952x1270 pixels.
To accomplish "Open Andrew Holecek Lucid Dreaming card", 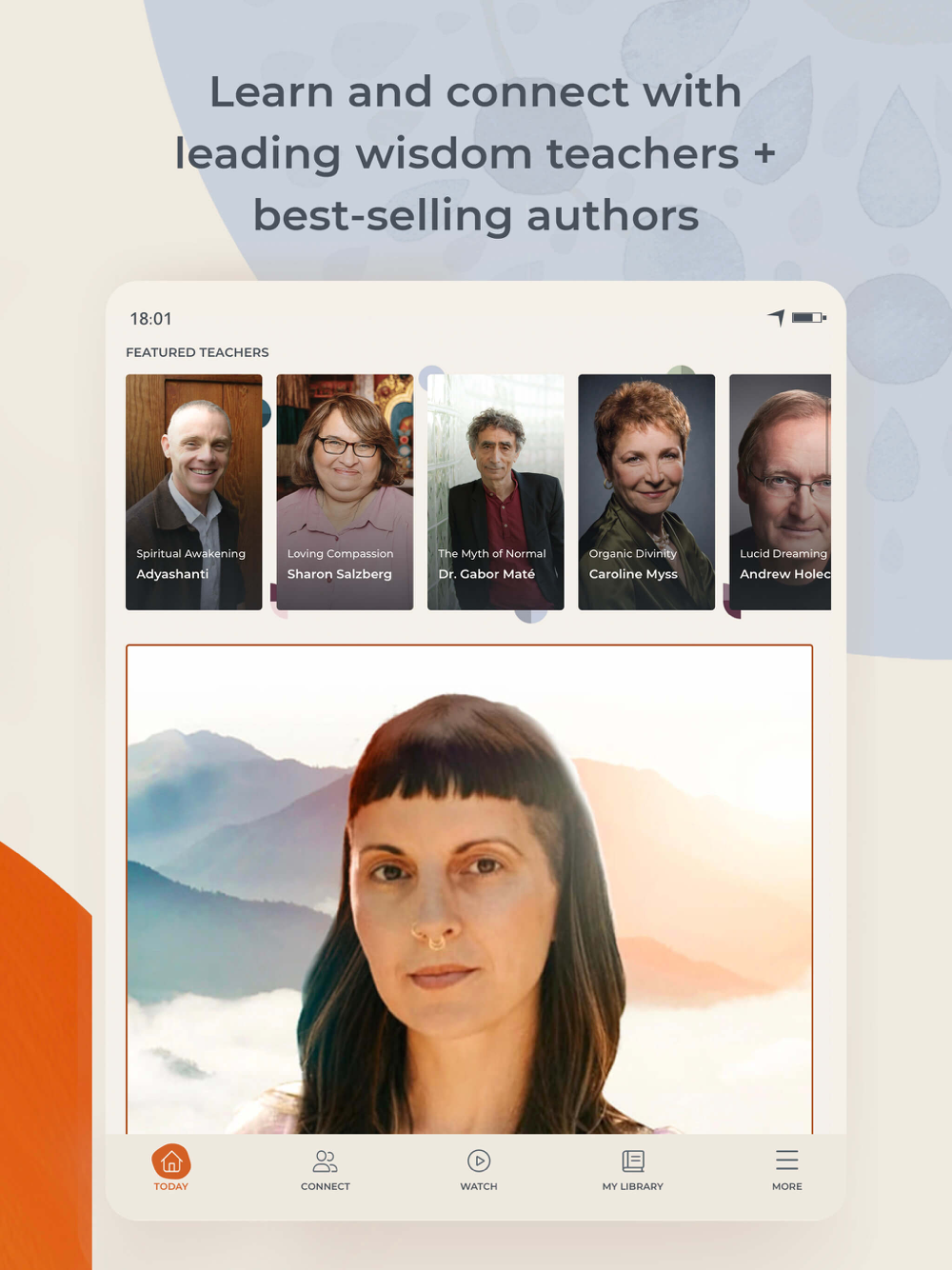I will coord(780,492).
